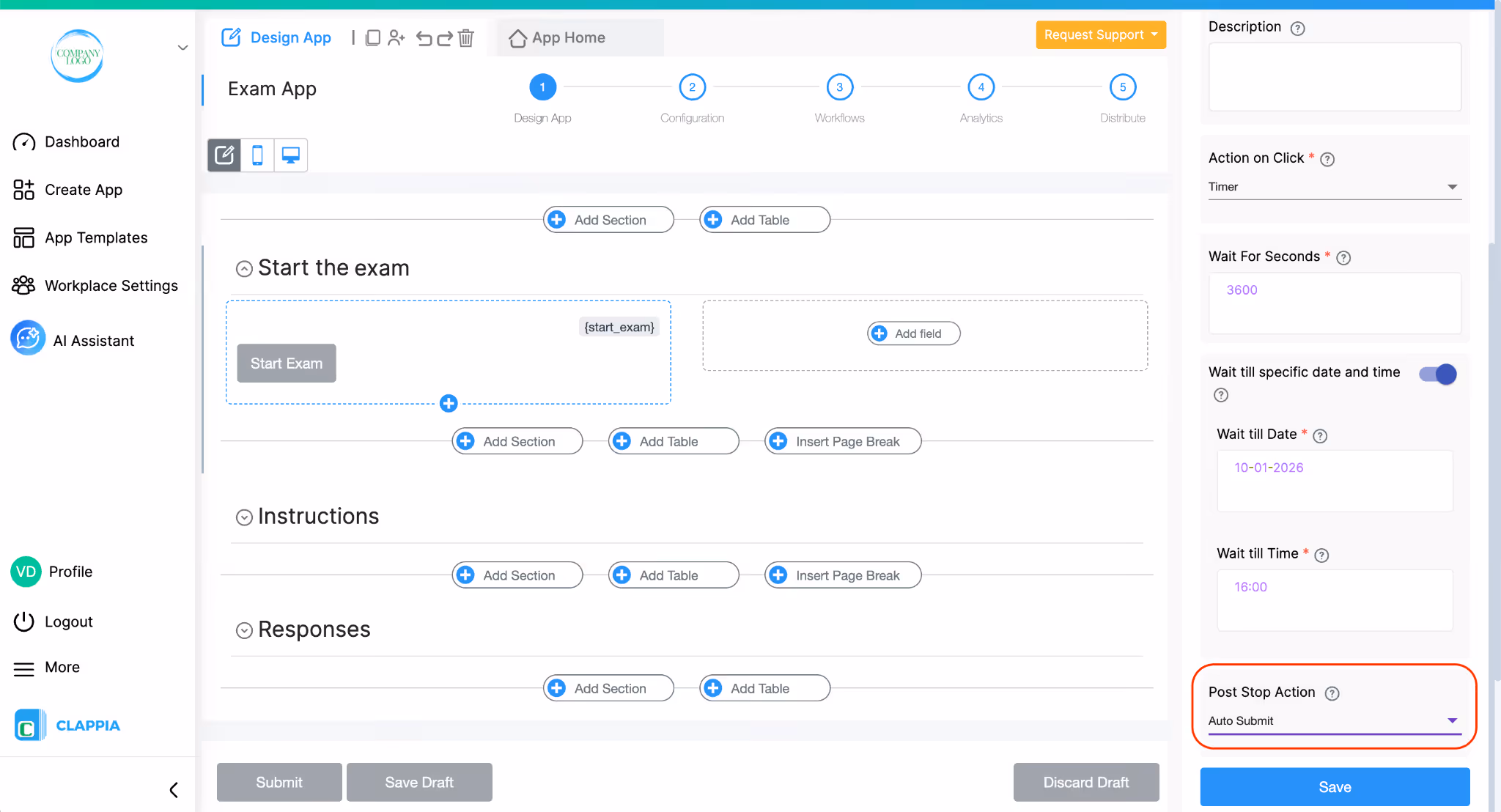The image size is (1501, 812).
Task: Open the App Home tab
Action: point(558,37)
